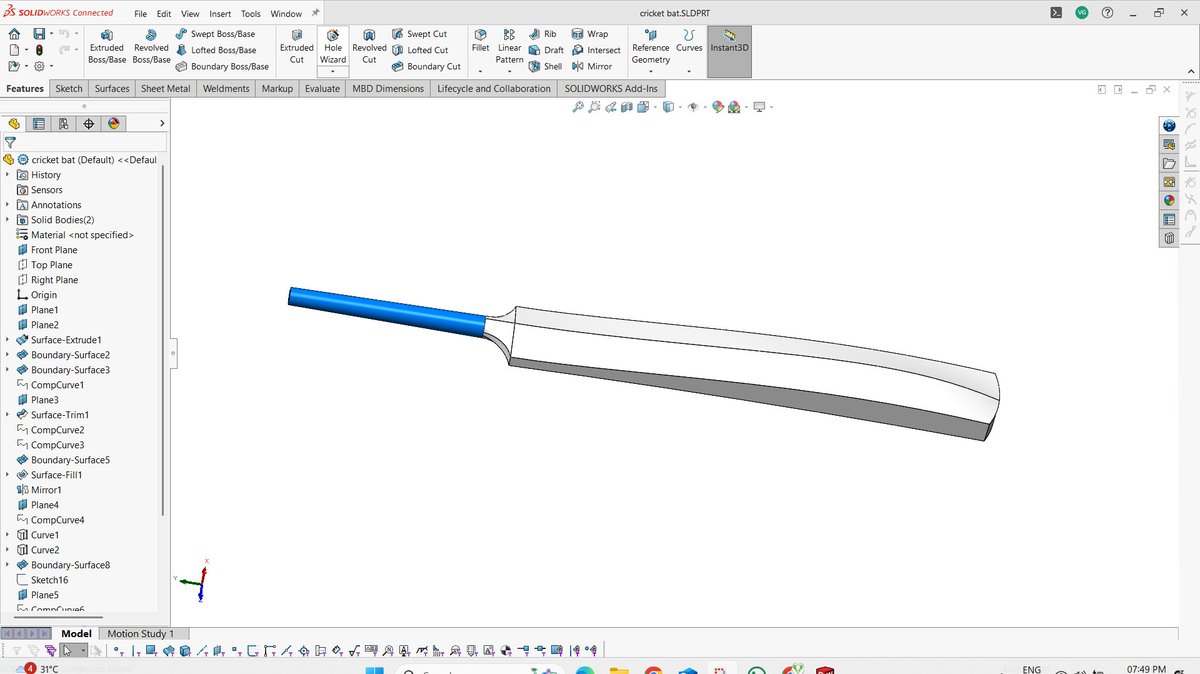1200x674 pixels.
Task: Select the Linear Pattern tool
Action: [x=510, y=47]
